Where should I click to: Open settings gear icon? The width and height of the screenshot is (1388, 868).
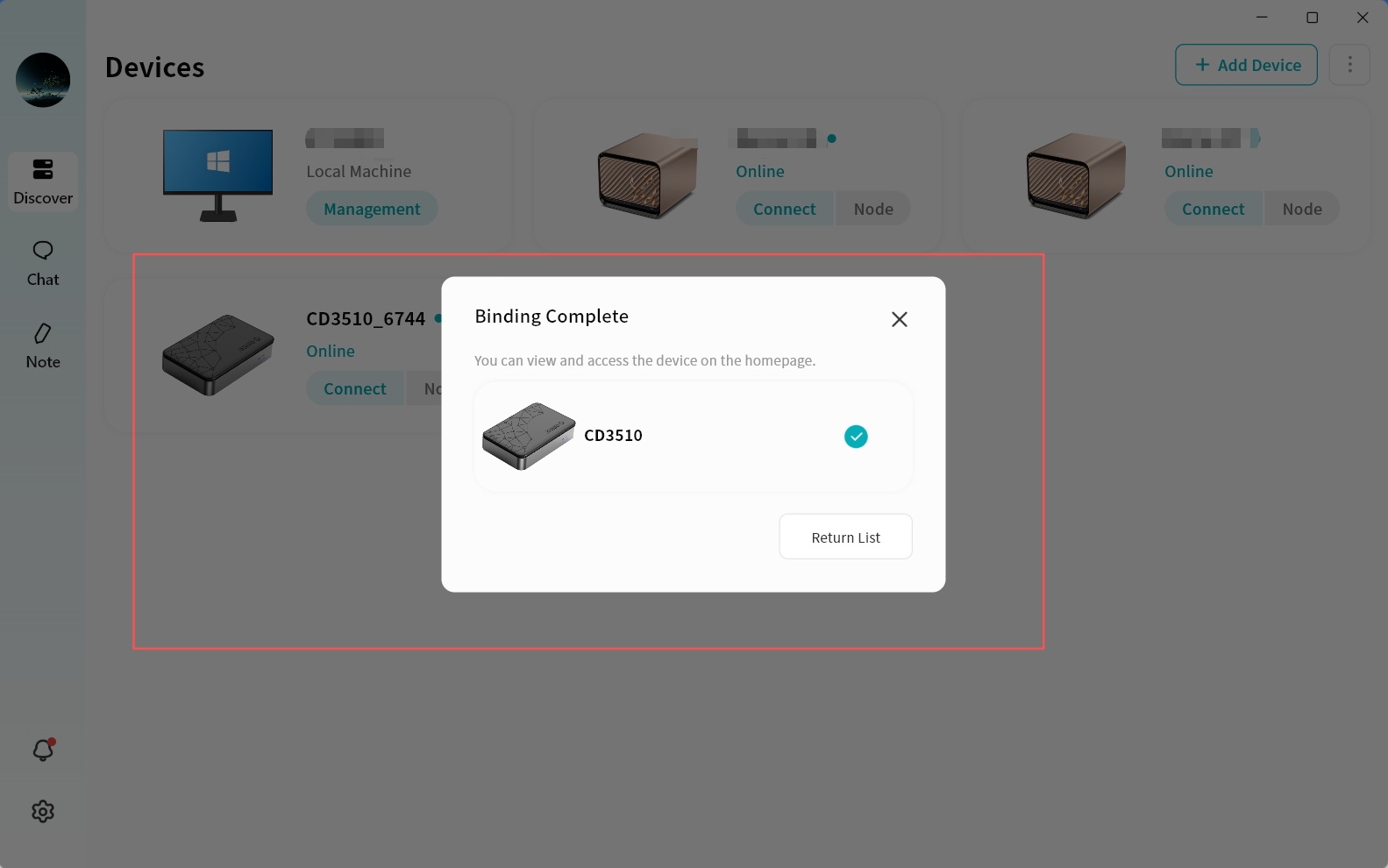coord(43,812)
